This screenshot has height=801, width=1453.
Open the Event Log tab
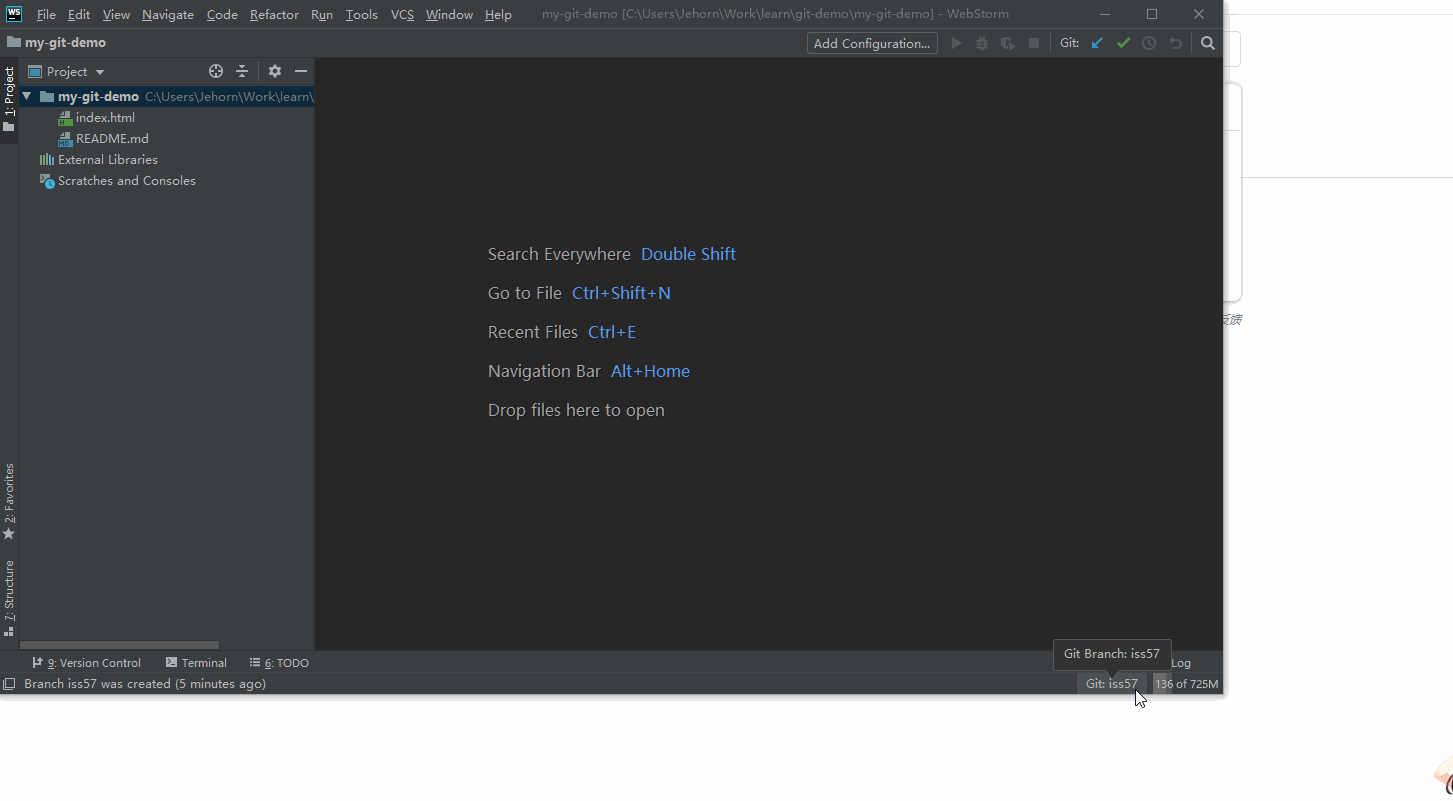pyautogui.click(x=1181, y=663)
